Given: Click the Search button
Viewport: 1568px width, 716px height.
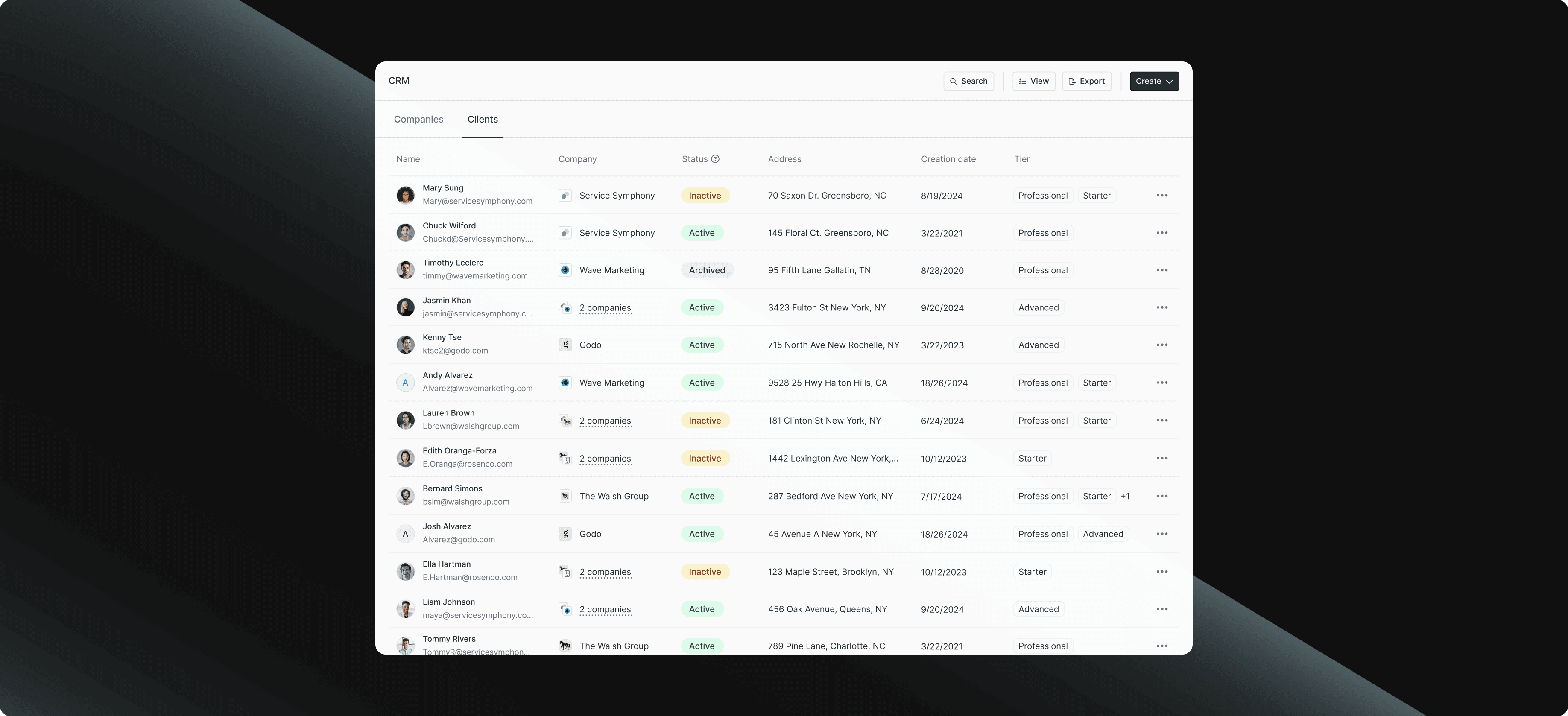Looking at the screenshot, I should (968, 81).
